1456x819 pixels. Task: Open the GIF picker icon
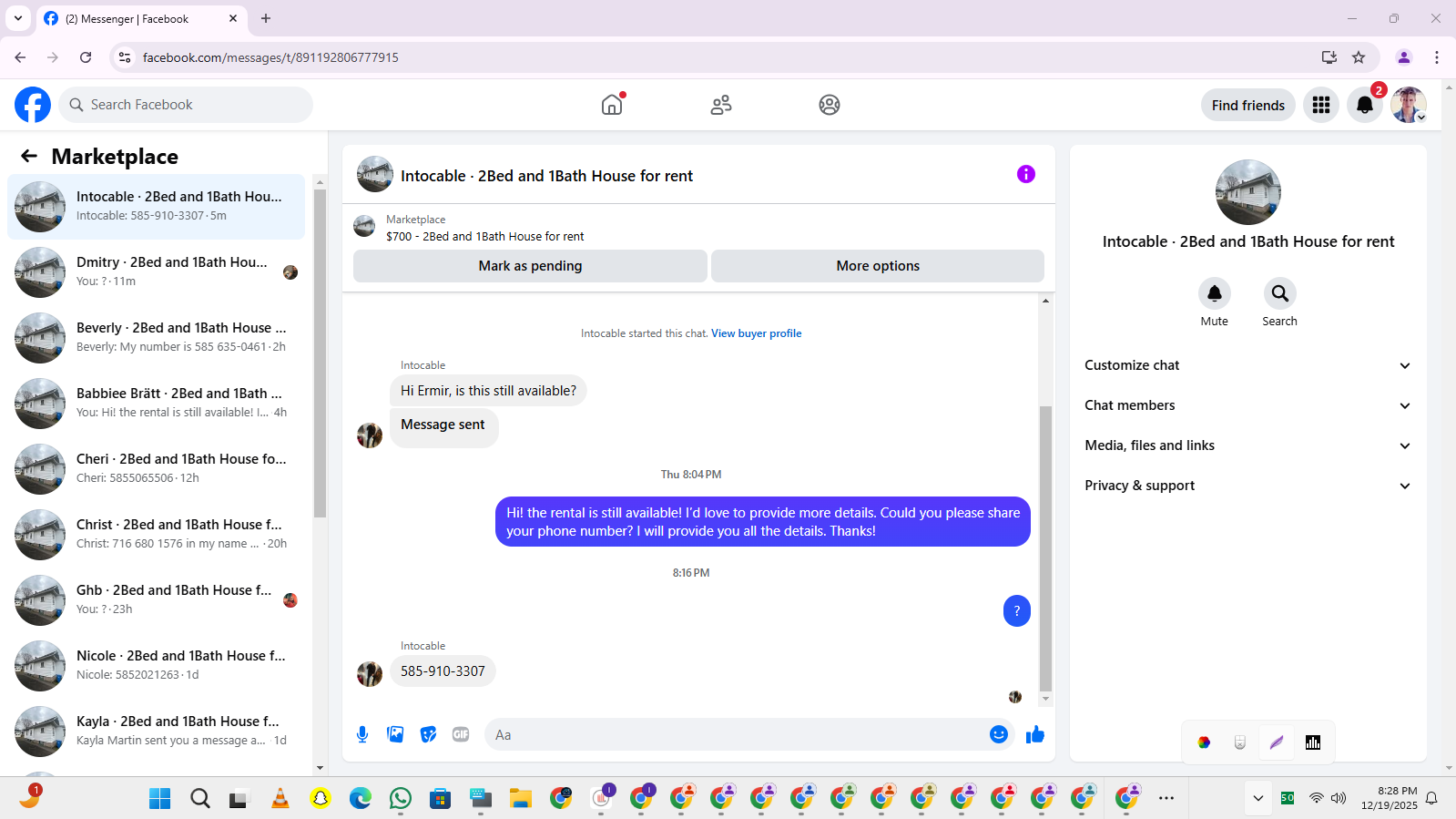click(461, 734)
